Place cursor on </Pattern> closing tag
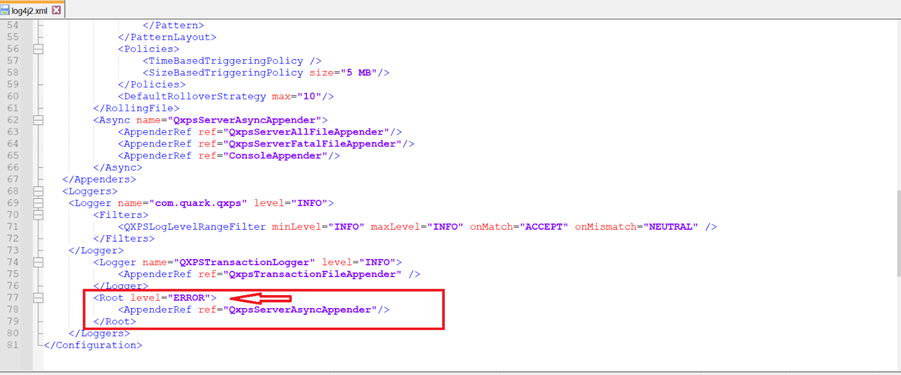Screen dimensions: 901x375 coord(173,25)
